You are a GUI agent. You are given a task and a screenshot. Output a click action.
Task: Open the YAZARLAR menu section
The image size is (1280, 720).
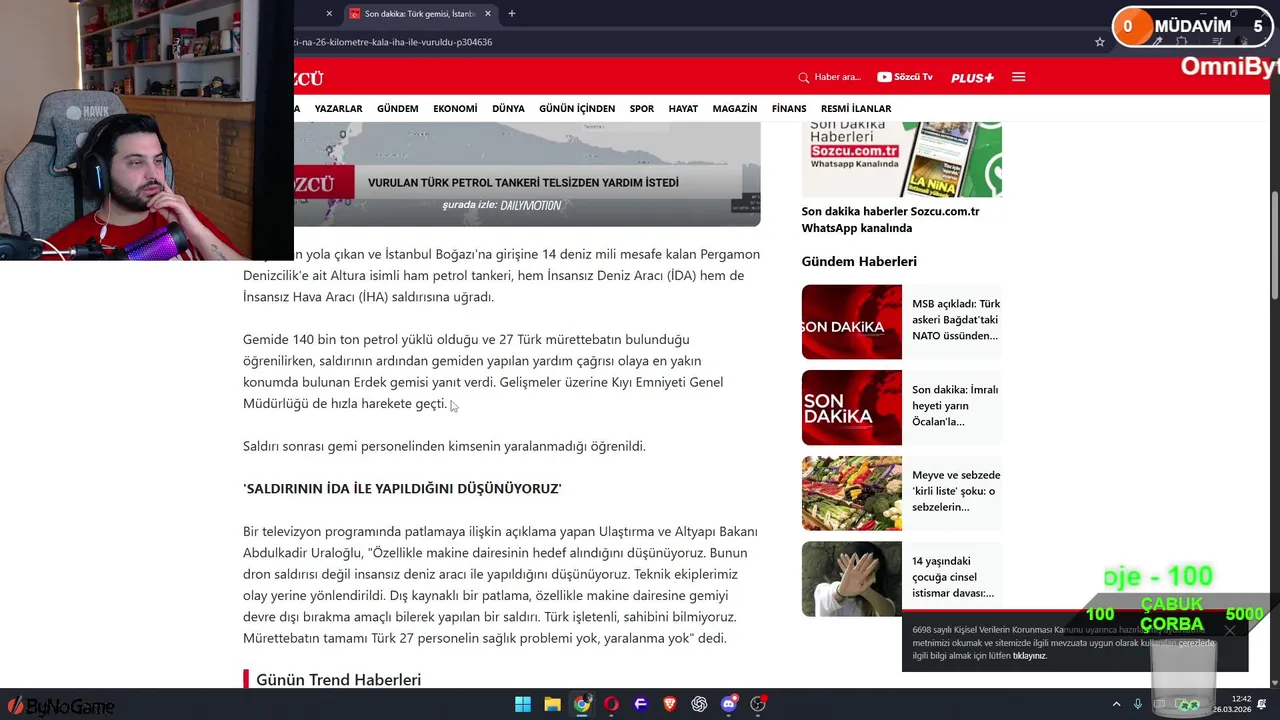coord(338,108)
